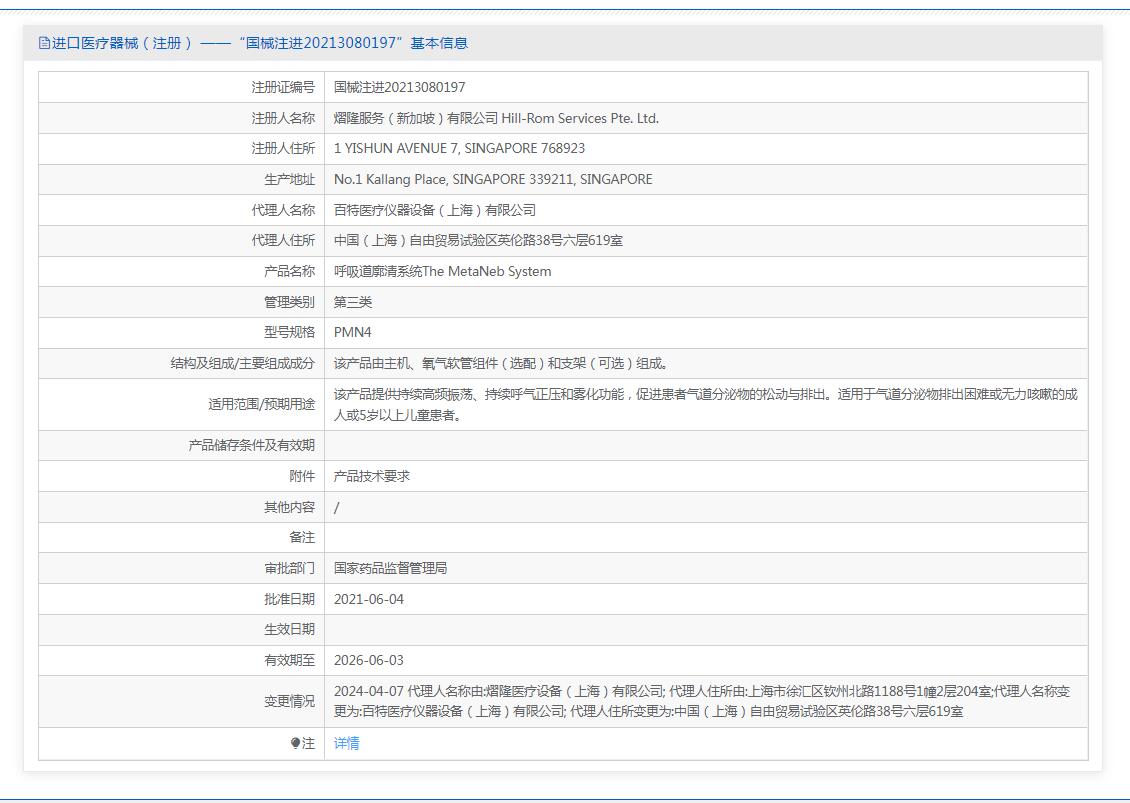Click approval department 国家药品监督管理局
This screenshot has height=803, width=1130.
point(390,568)
